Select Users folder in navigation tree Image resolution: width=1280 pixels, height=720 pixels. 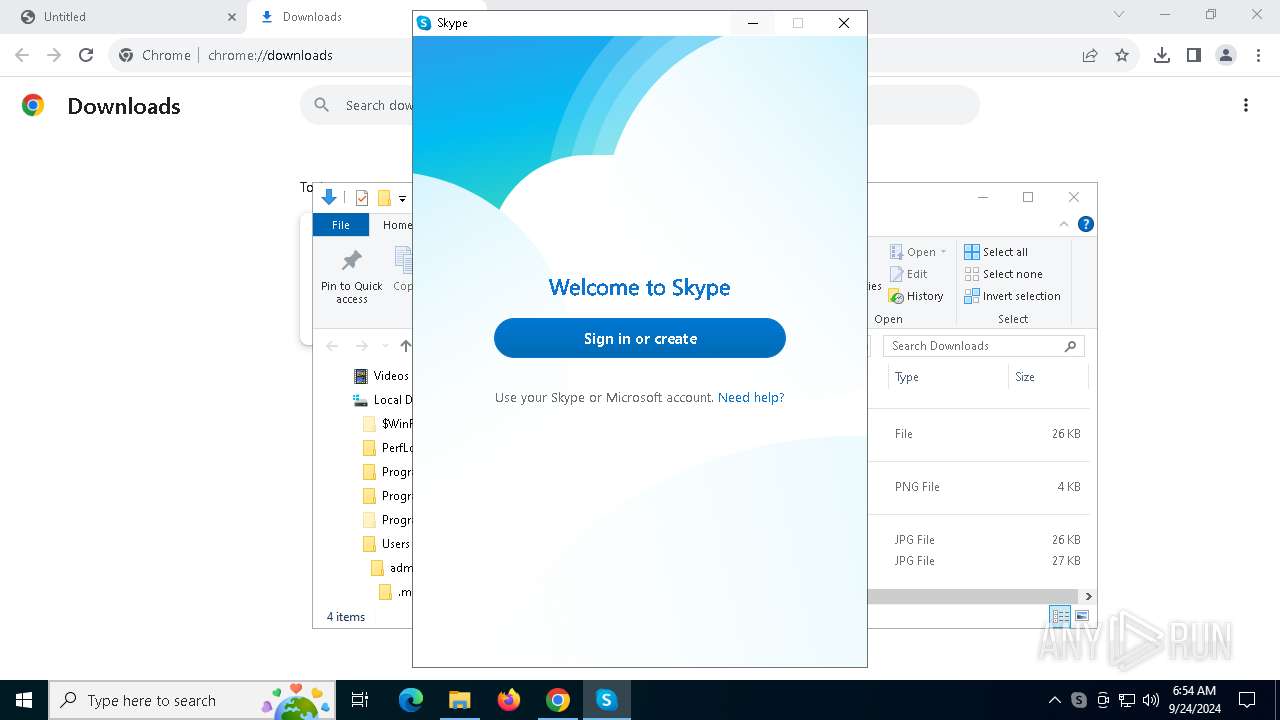(386, 544)
